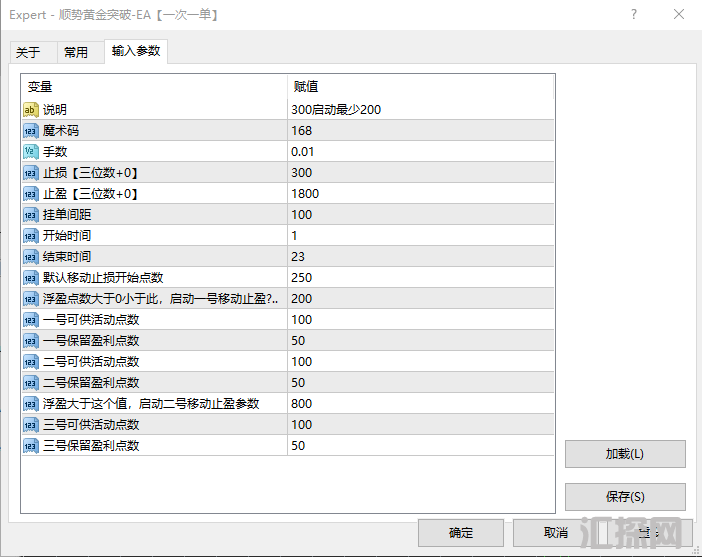
Task: Select the 结束时间 value 23
Action: (x=420, y=257)
